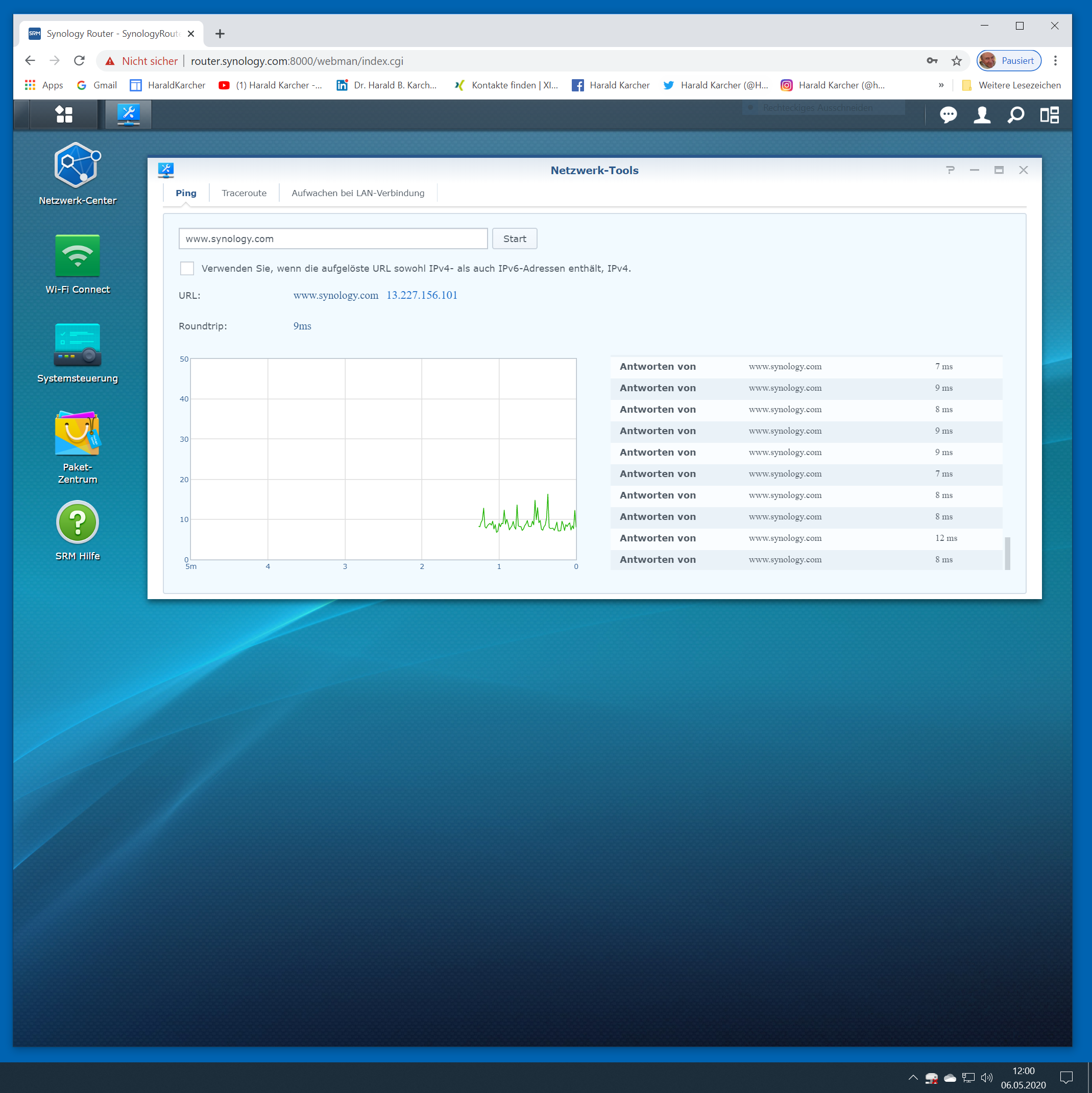
Task: Show hidden system tray icons
Action: (x=913, y=1078)
